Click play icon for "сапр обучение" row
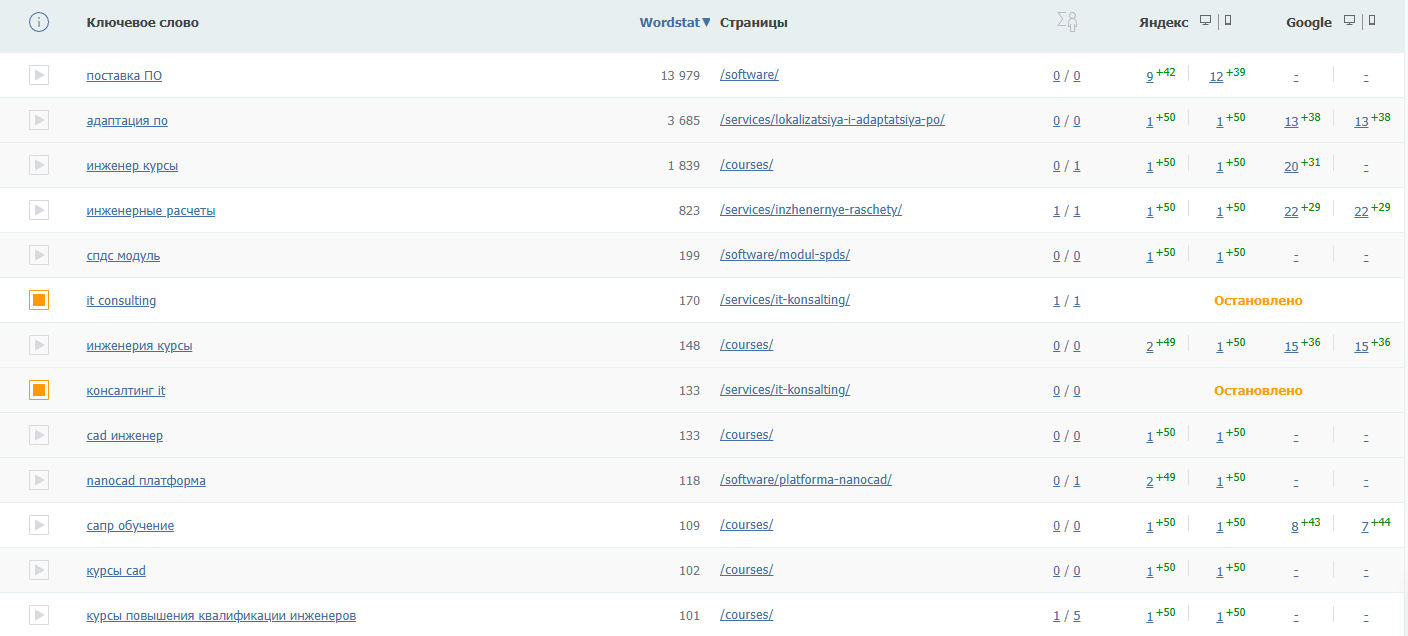This screenshot has width=1408, height=636. point(39,525)
